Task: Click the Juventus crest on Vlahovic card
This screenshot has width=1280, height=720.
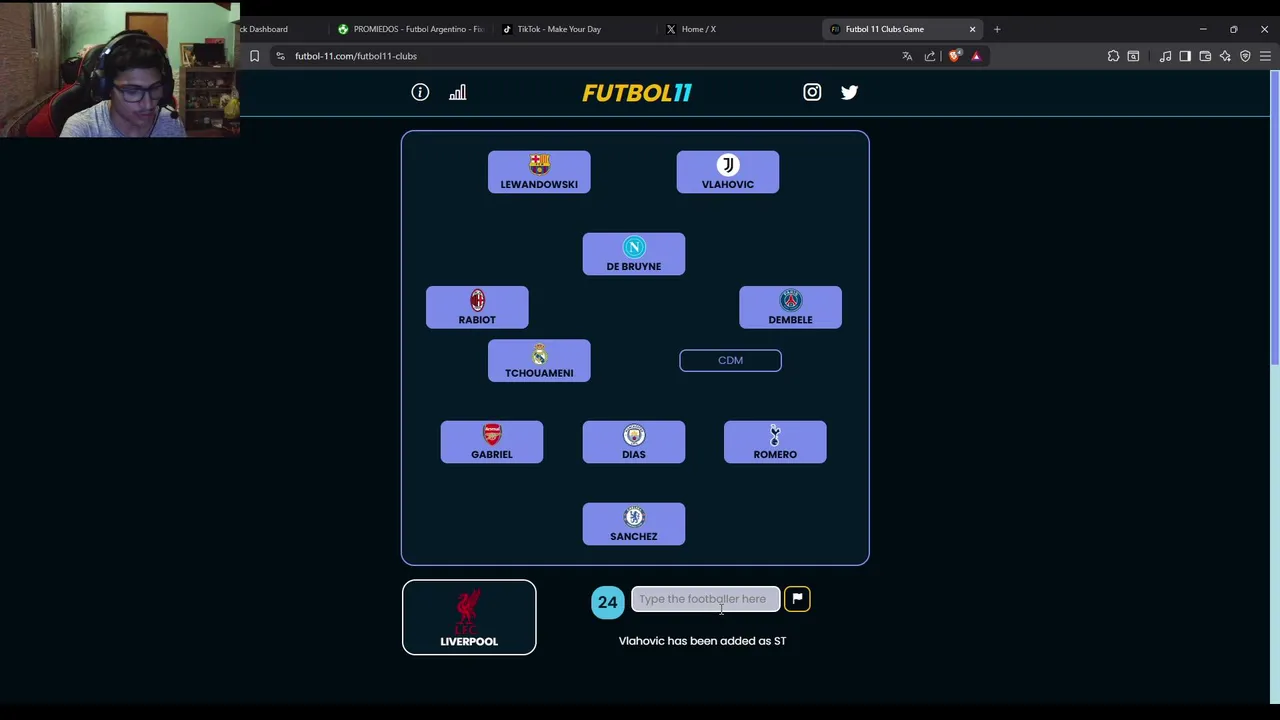Action: click(x=728, y=164)
